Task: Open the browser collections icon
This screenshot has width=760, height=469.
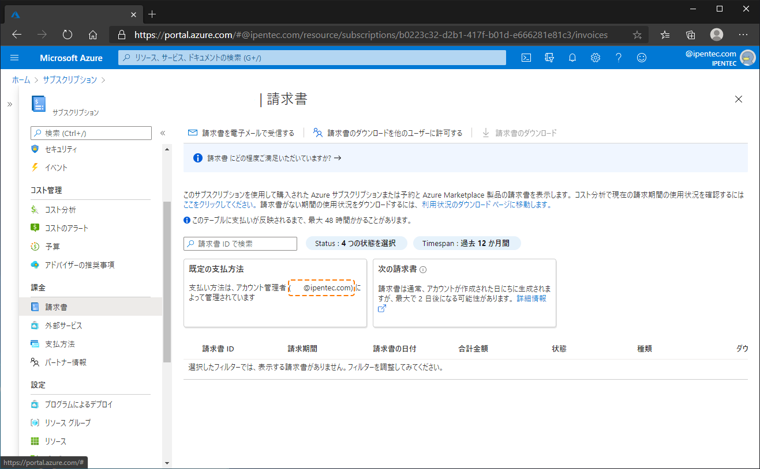Action: coord(691,35)
